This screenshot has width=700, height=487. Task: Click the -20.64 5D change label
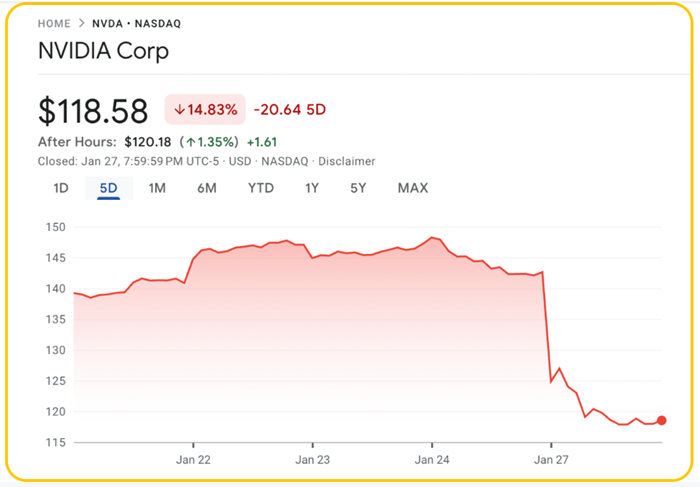pyautogui.click(x=290, y=109)
